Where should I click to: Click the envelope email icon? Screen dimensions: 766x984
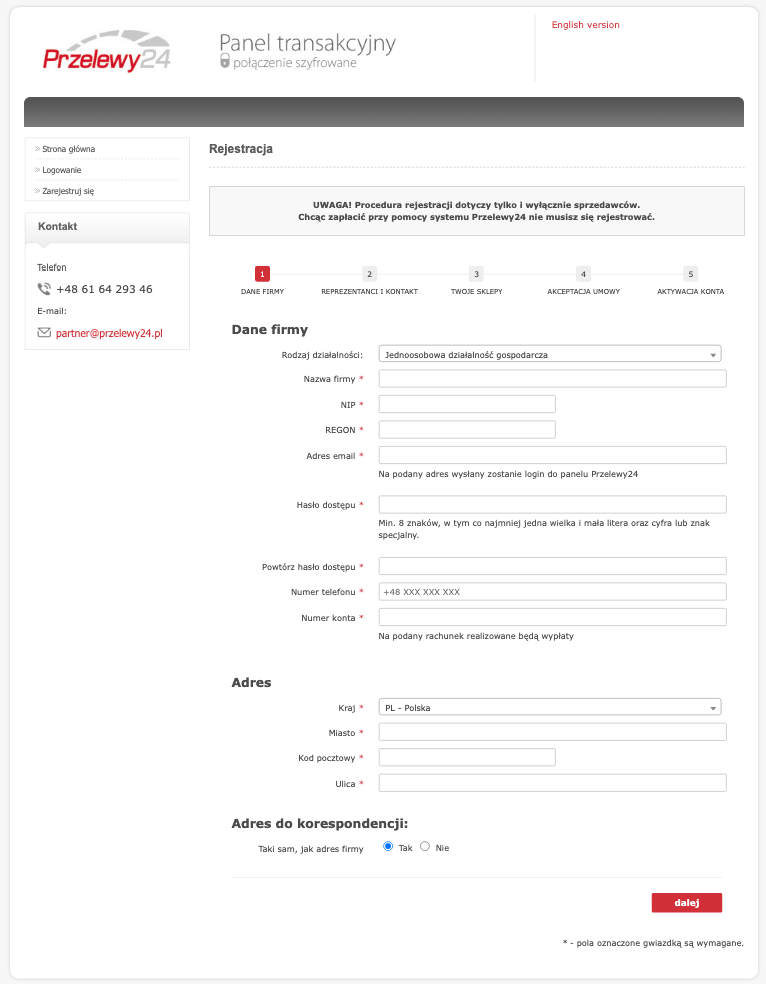click(x=44, y=332)
